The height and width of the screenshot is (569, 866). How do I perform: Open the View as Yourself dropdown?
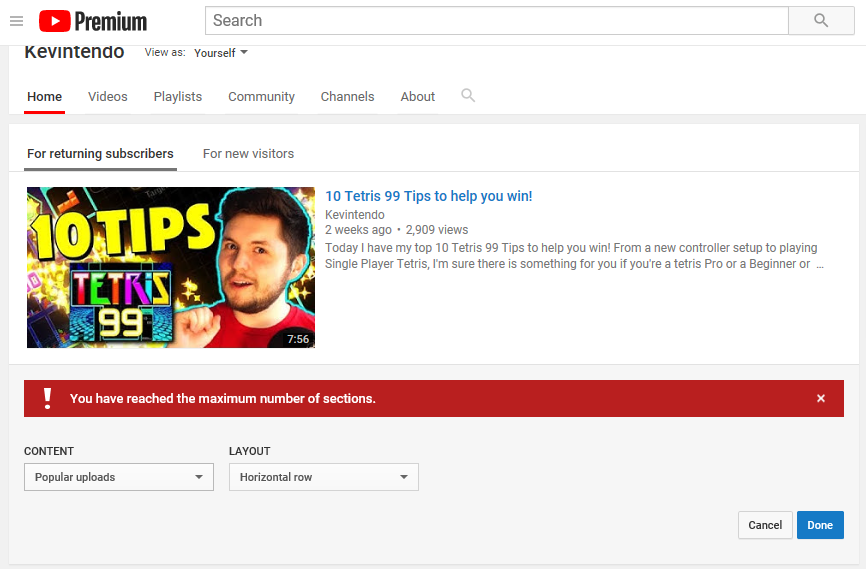click(x=221, y=53)
